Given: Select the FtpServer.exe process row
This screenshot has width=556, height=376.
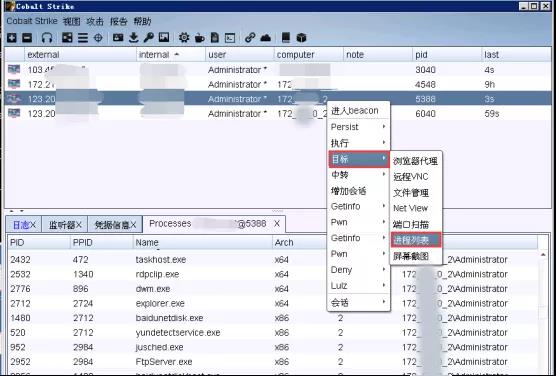Looking at the screenshot, I should coord(273,362).
